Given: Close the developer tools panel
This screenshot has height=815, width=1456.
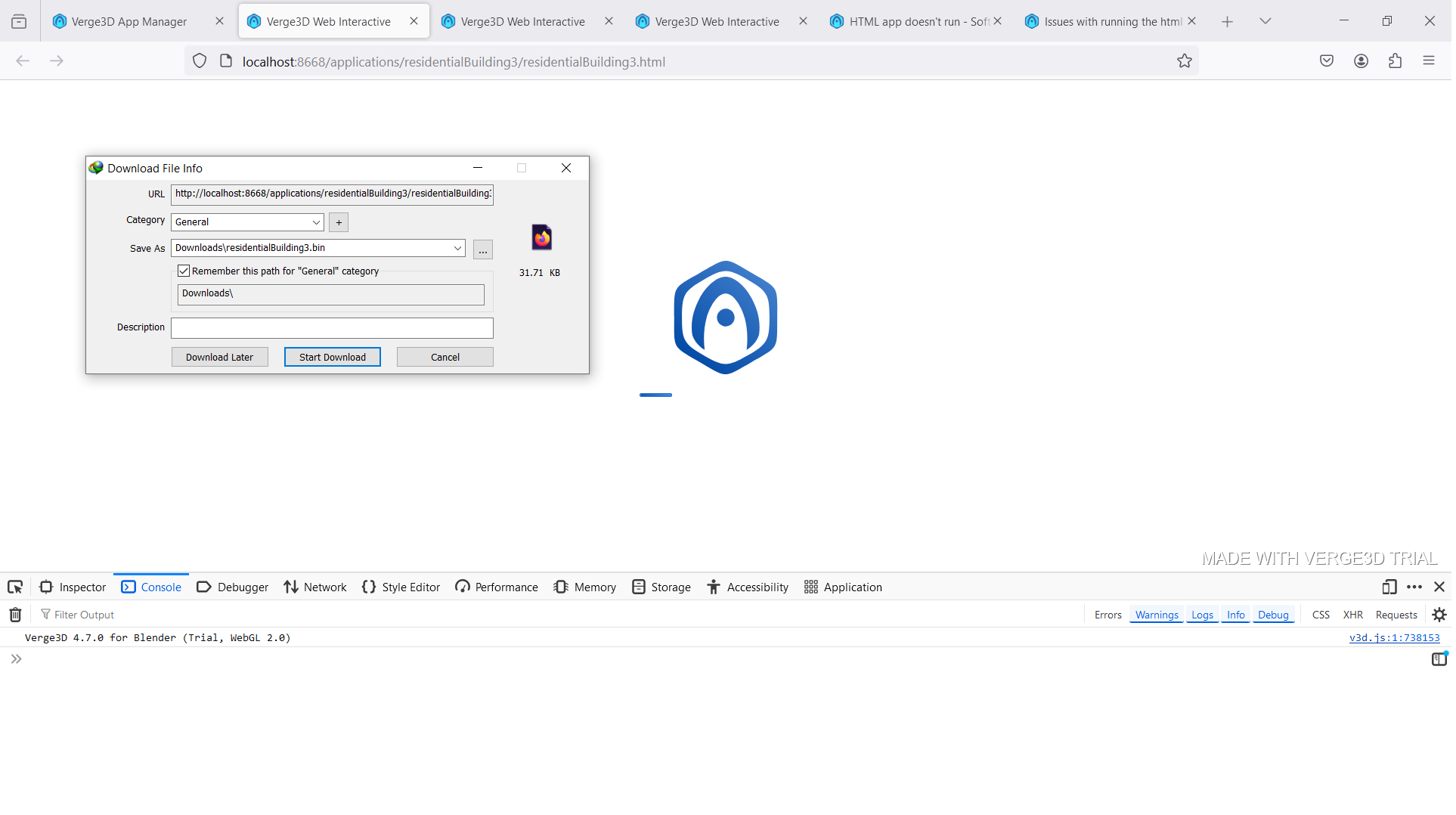Looking at the screenshot, I should (1439, 587).
